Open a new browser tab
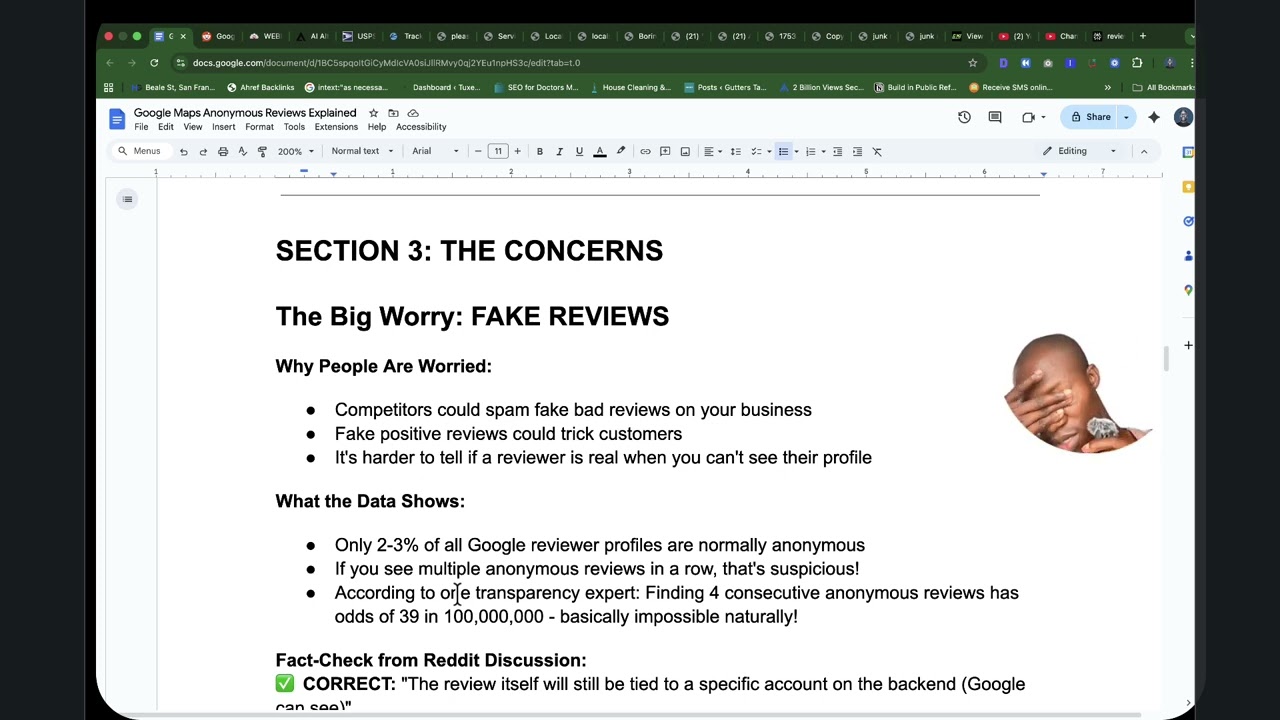The height and width of the screenshot is (720, 1280). click(x=1142, y=36)
